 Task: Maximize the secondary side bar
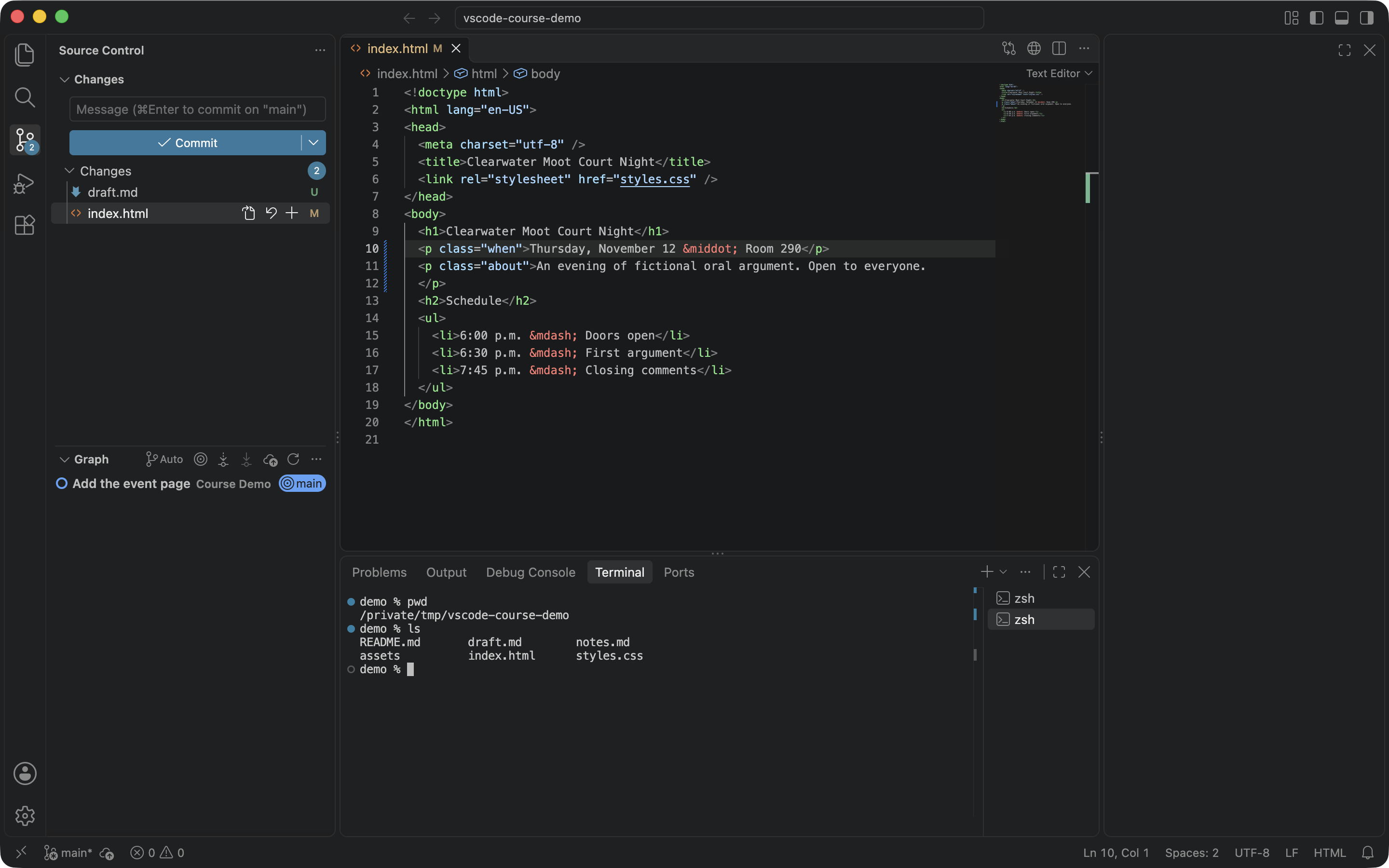pos(1344,51)
